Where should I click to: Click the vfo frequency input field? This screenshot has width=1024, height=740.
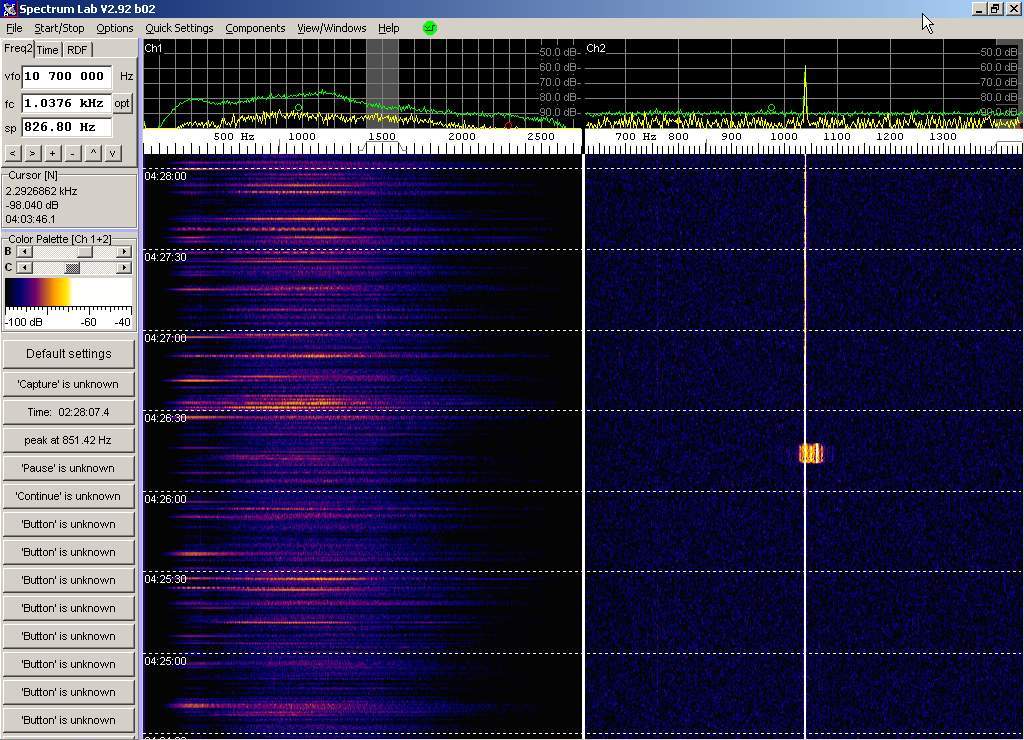[x=66, y=76]
